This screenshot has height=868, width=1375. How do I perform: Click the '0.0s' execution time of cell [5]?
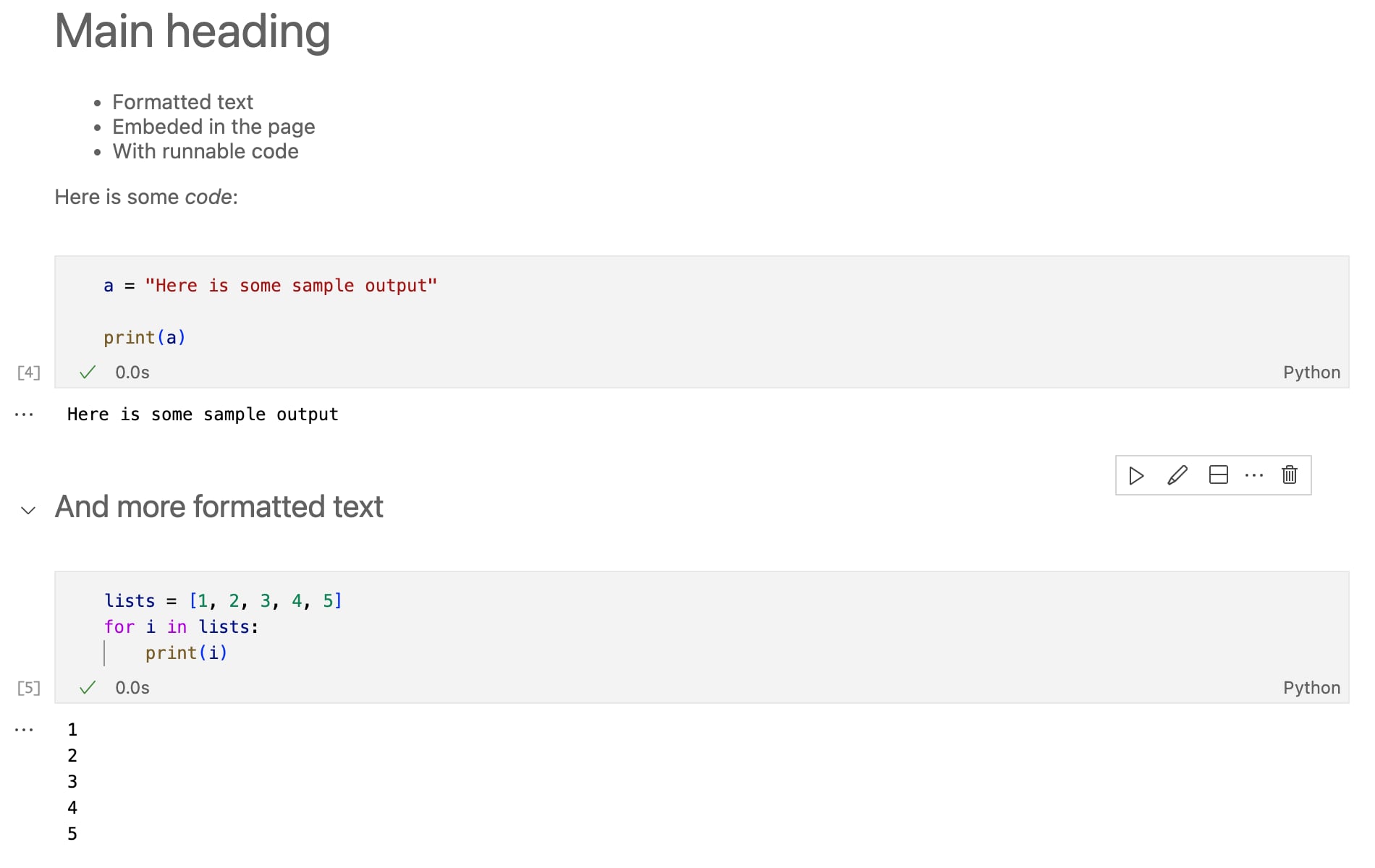click(x=132, y=687)
